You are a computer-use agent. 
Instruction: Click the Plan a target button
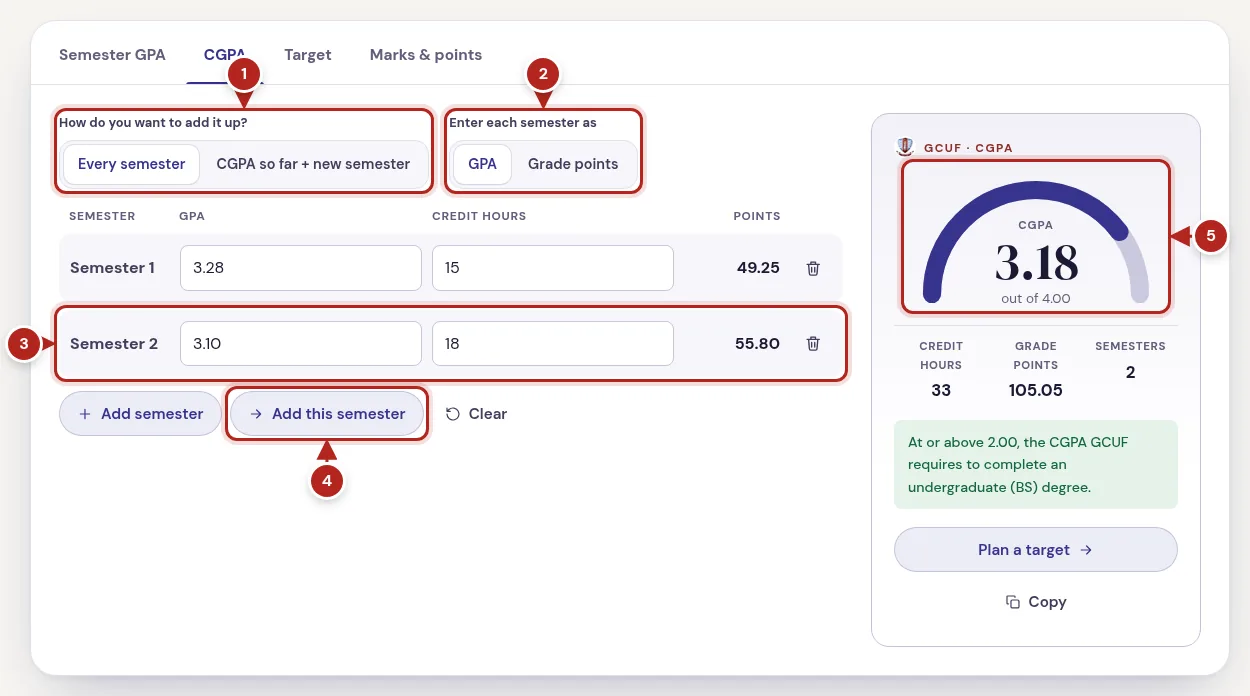coord(1036,550)
